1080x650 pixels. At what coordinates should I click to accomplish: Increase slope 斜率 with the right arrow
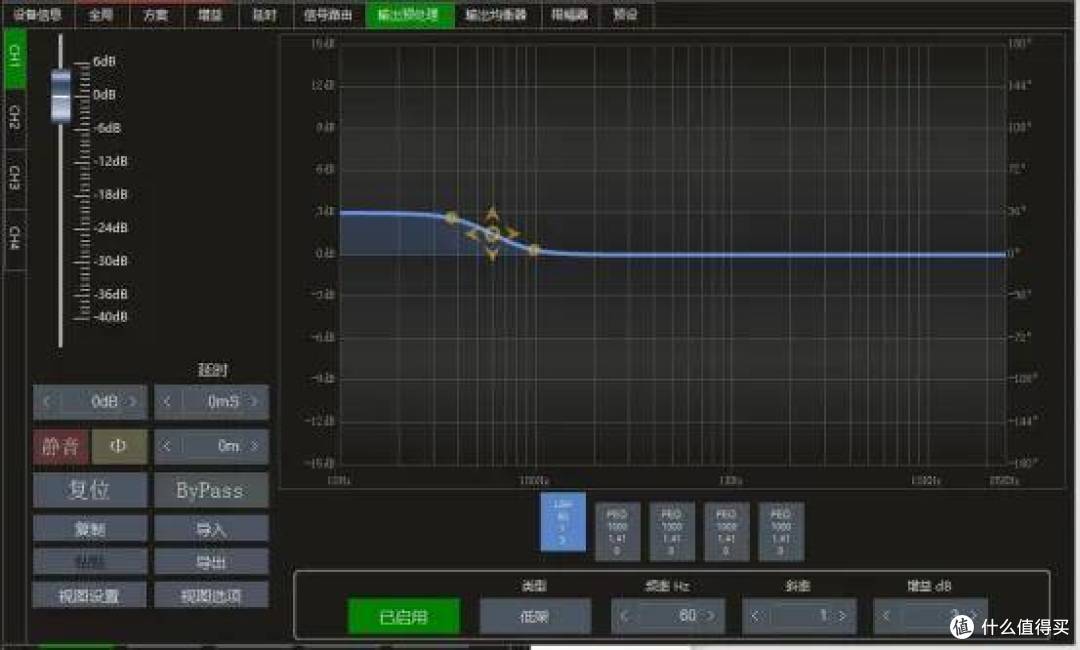tap(842, 616)
